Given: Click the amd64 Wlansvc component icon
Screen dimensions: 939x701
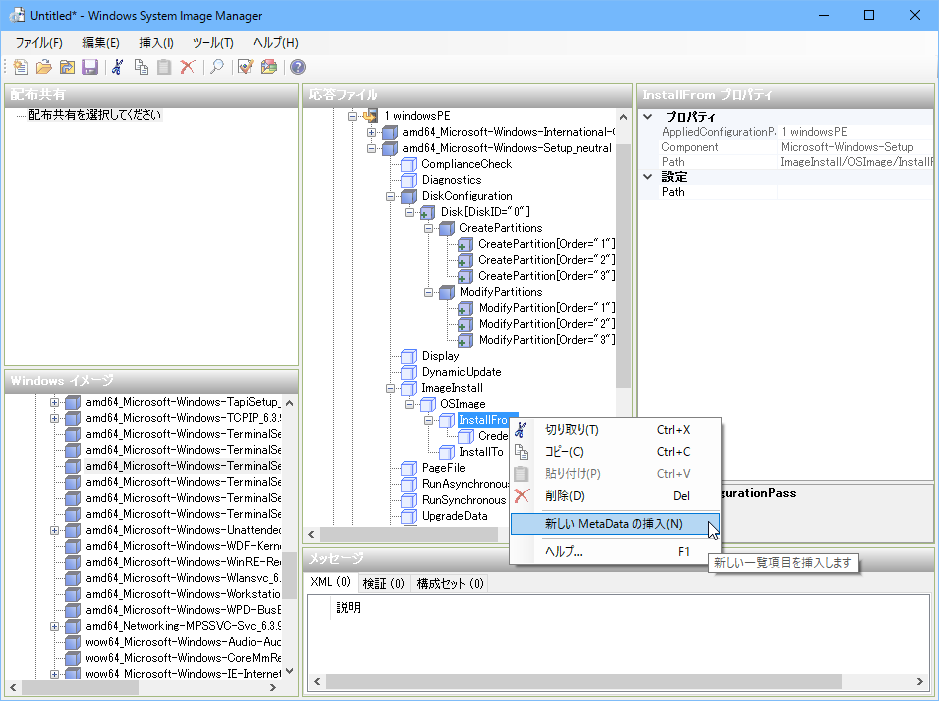Looking at the screenshot, I should [x=73, y=578].
